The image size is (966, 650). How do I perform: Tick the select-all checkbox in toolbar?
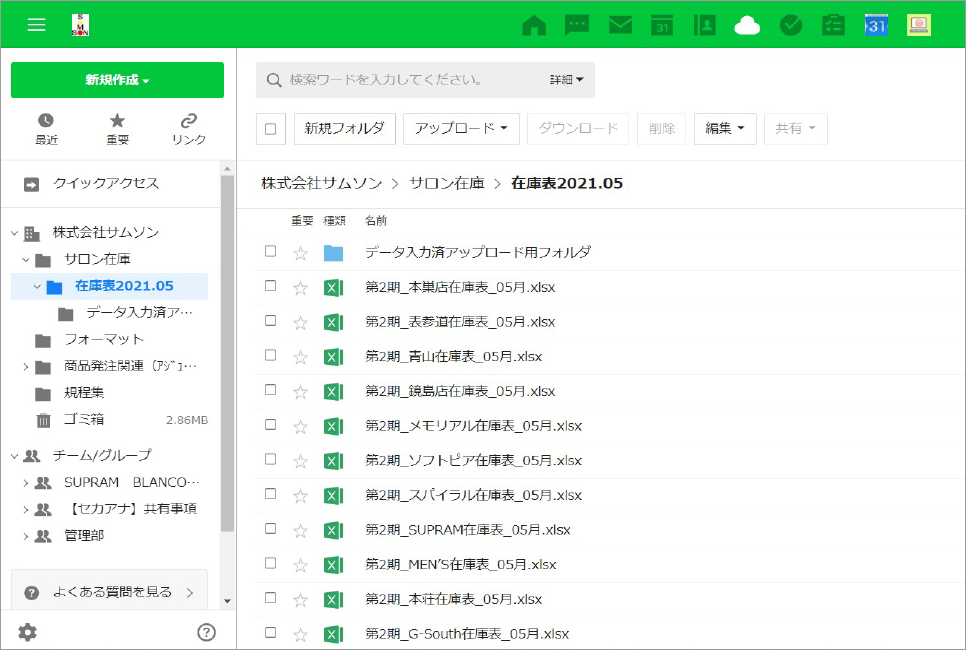pos(271,129)
